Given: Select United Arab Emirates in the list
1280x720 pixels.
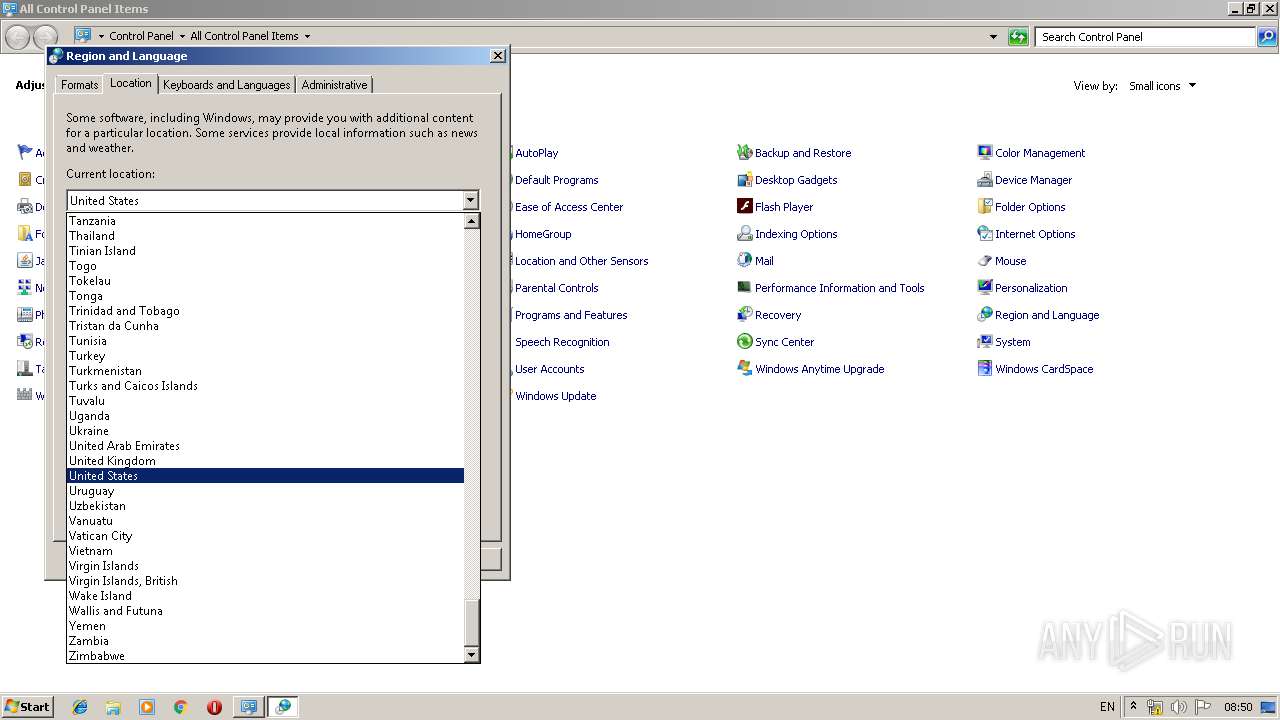Looking at the screenshot, I should point(265,446).
